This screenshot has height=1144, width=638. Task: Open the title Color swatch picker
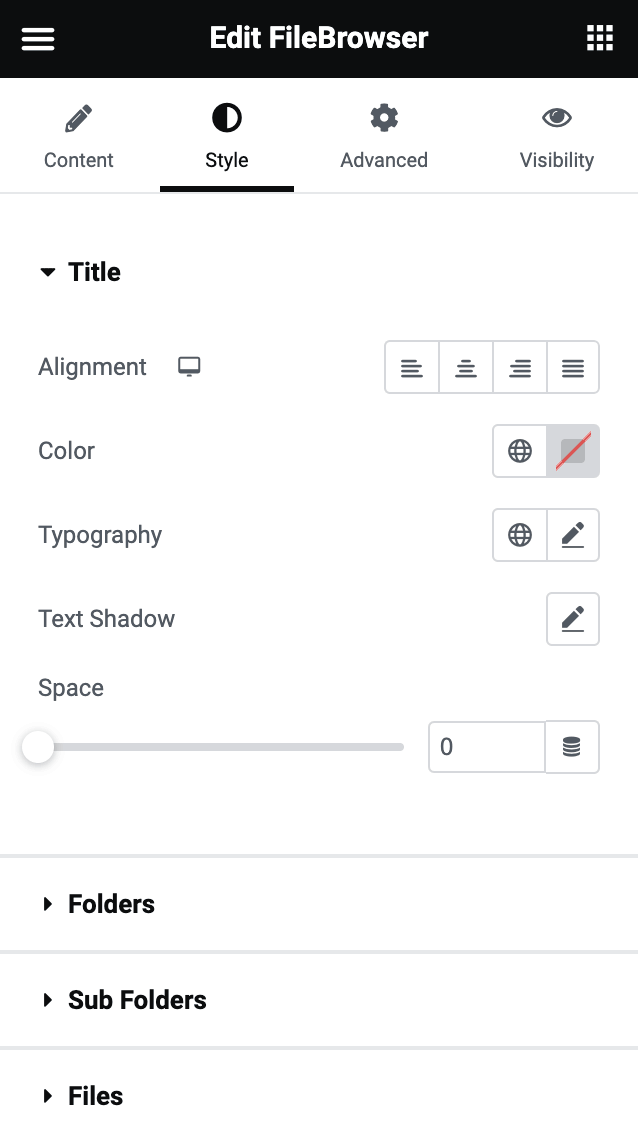(573, 451)
